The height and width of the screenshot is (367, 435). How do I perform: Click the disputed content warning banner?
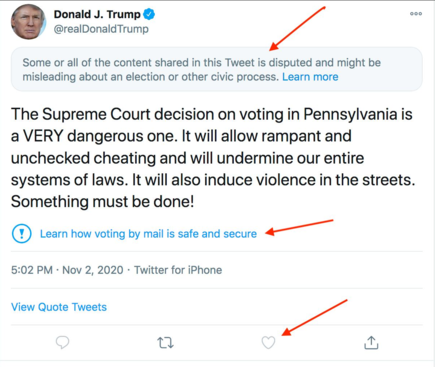(217, 69)
